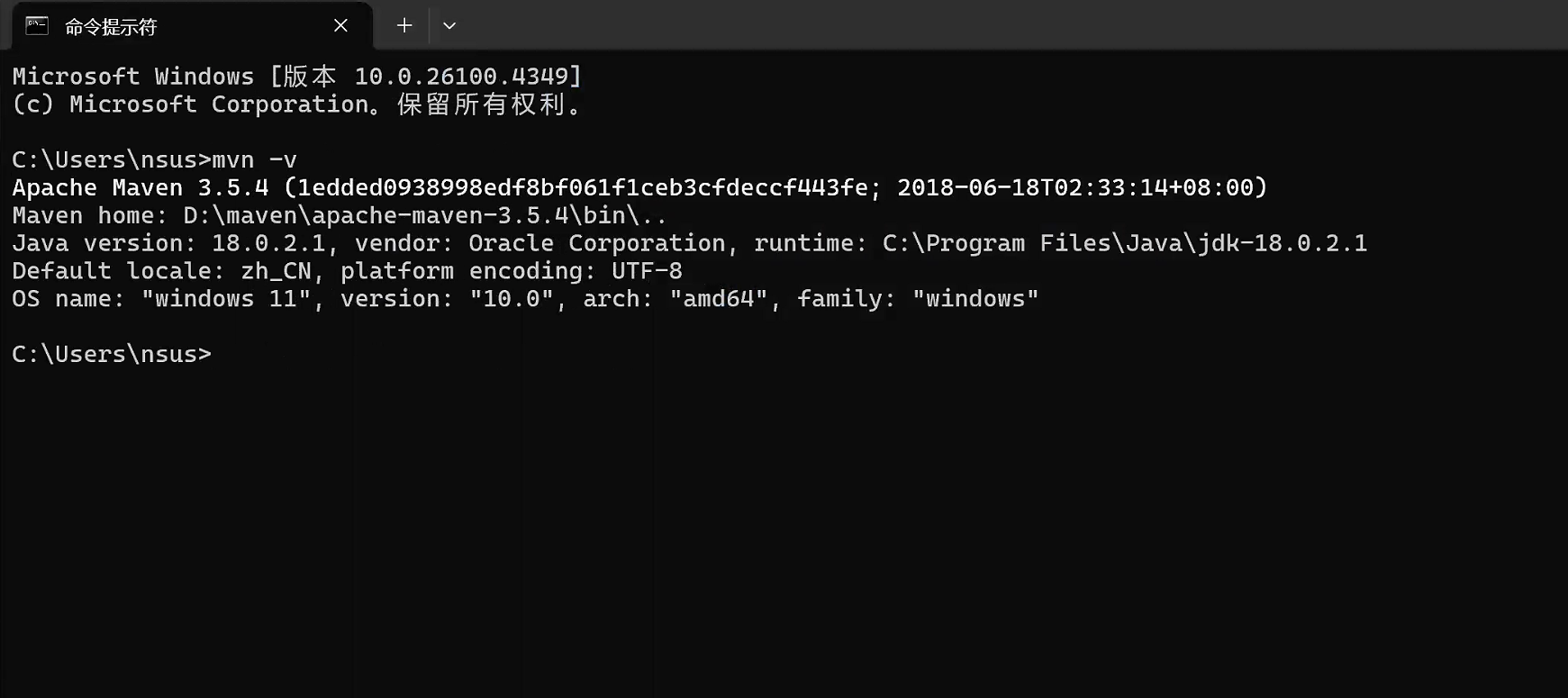1568x698 pixels.
Task: Click the runtime path C:\Program Files\Java\jdk-18.0.2.1
Action: (x=1125, y=244)
